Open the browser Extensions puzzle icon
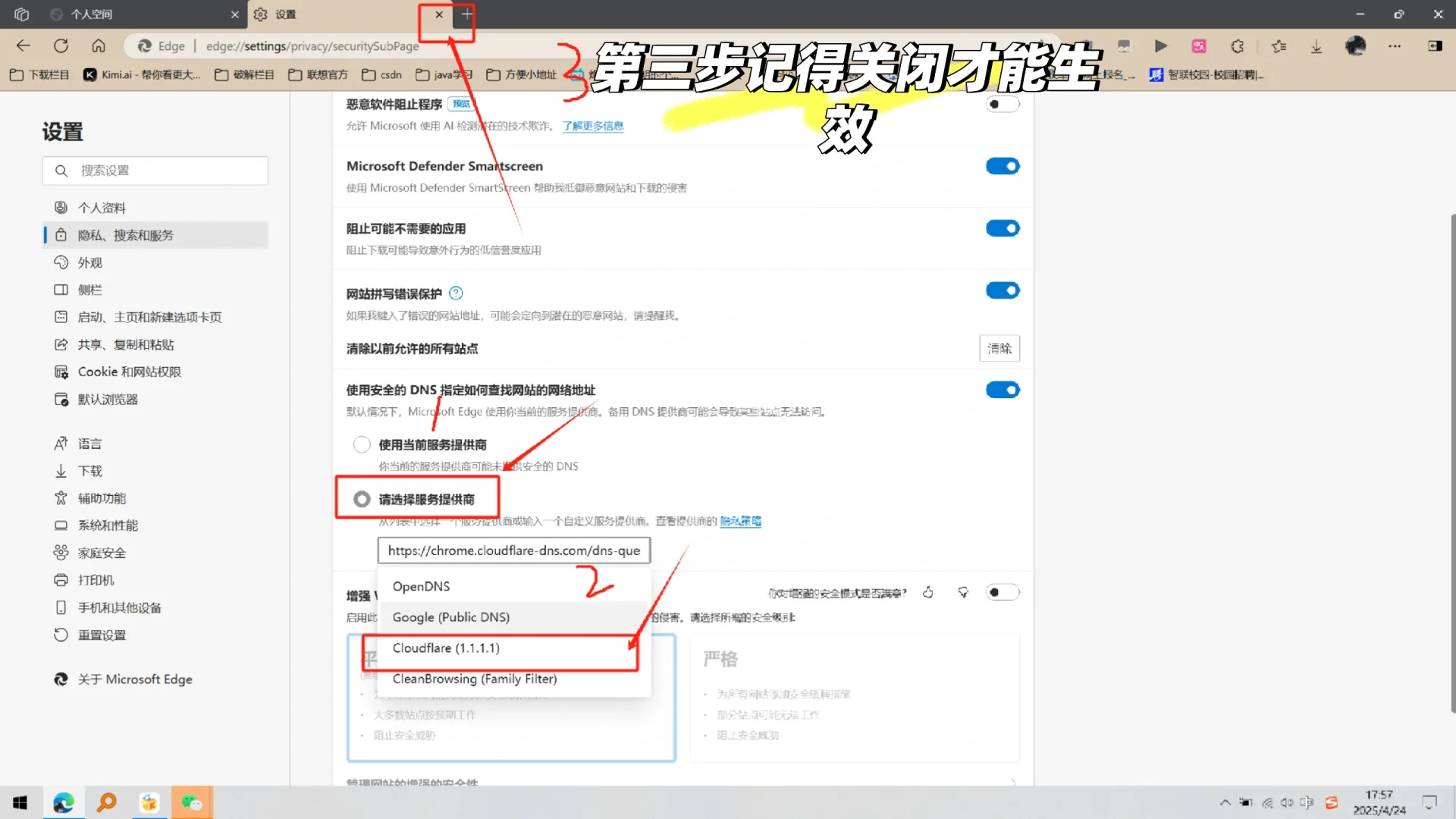Viewport: 1456px width, 819px height. point(1238,46)
